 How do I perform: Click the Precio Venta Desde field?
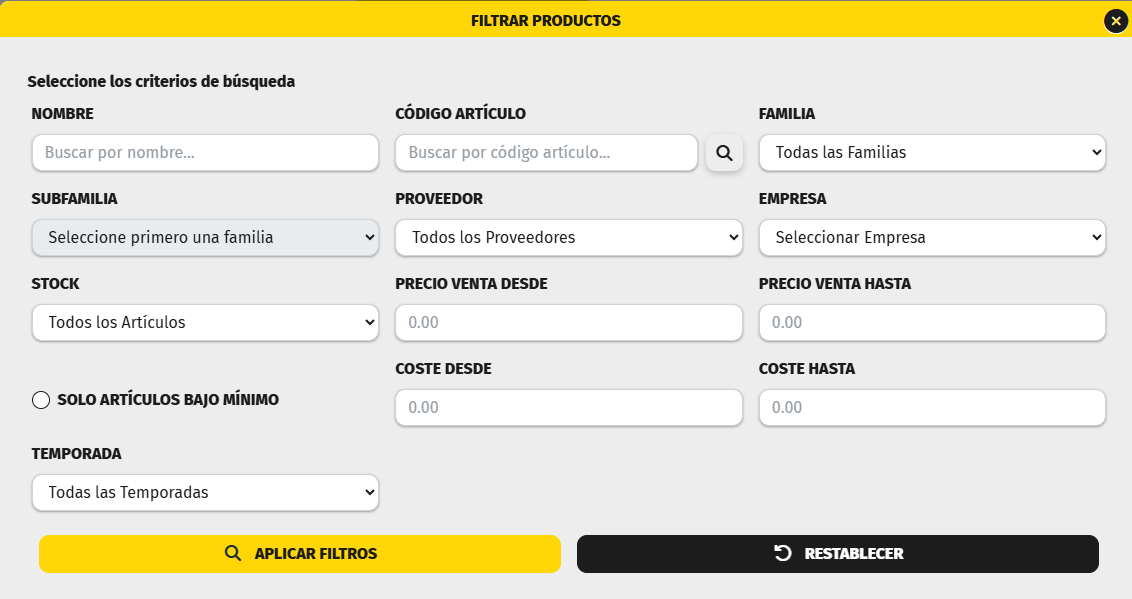pos(568,323)
